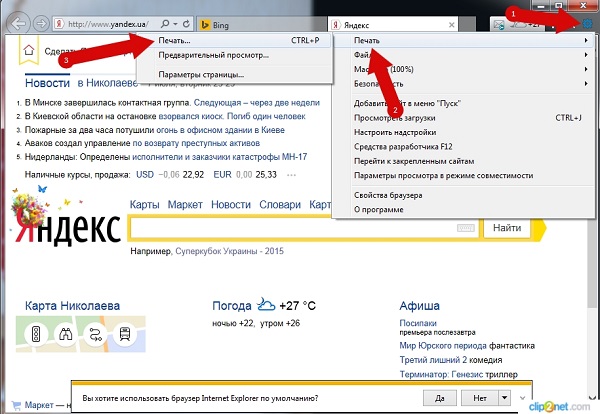Image resolution: width=600 pixels, height=414 pixels.
Task: Click the home icon on Yandex page
Action: pyautogui.click(x=28, y=49)
